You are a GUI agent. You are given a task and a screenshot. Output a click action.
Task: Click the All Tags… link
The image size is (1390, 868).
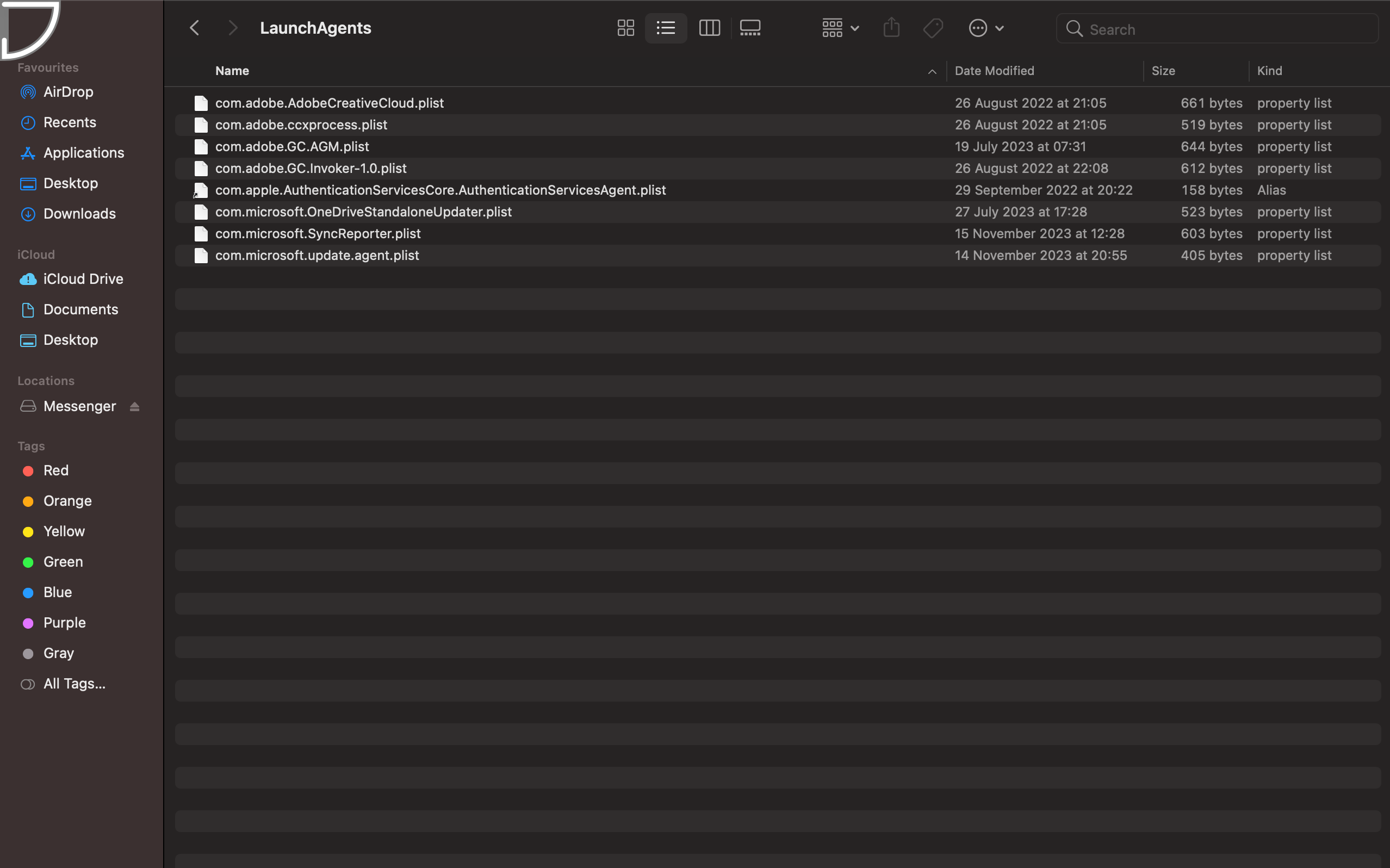coord(74,684)
